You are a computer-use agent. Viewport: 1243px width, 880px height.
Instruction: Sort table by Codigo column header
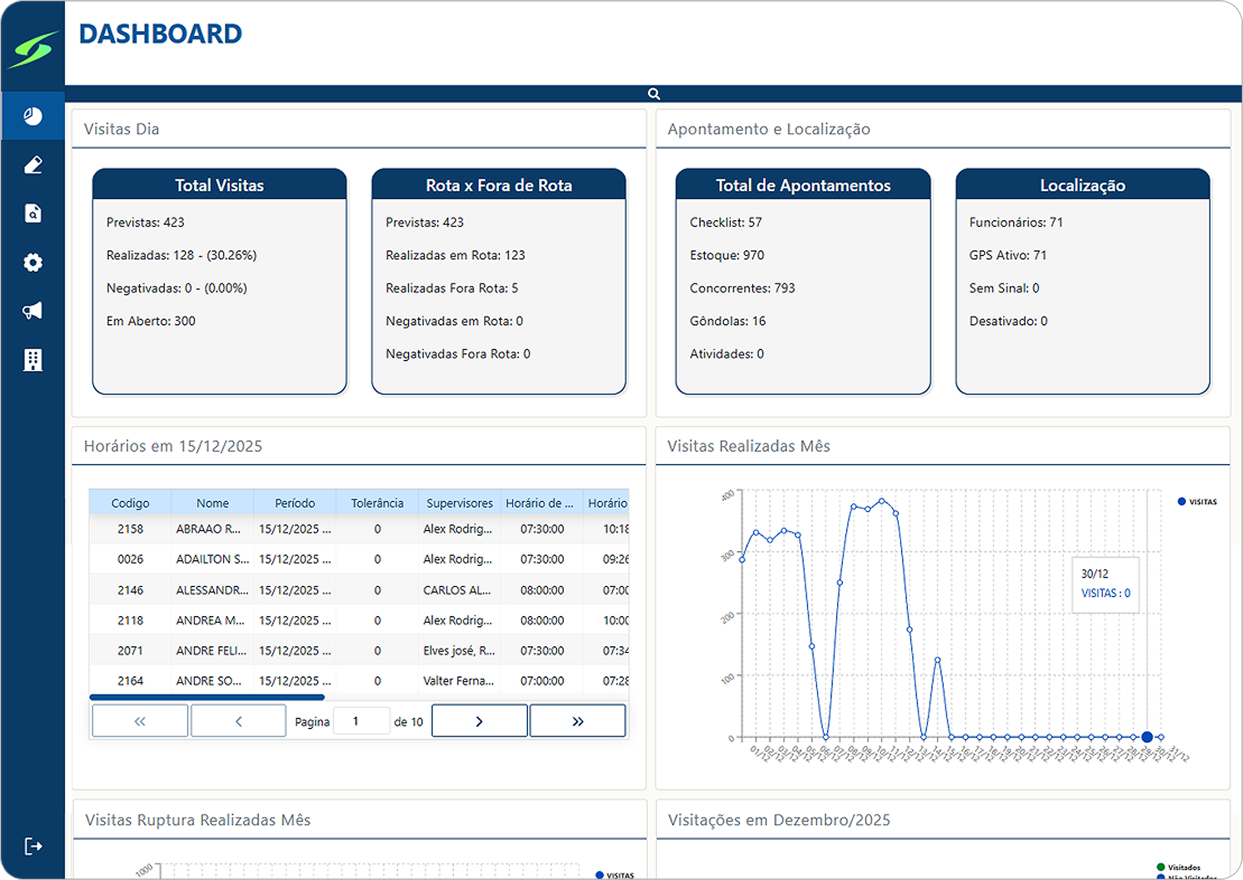130,503
